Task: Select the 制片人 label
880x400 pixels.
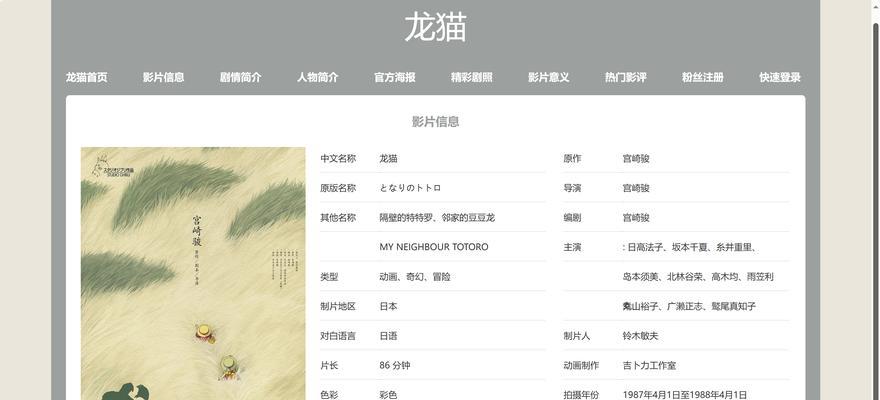Action: 577,336
